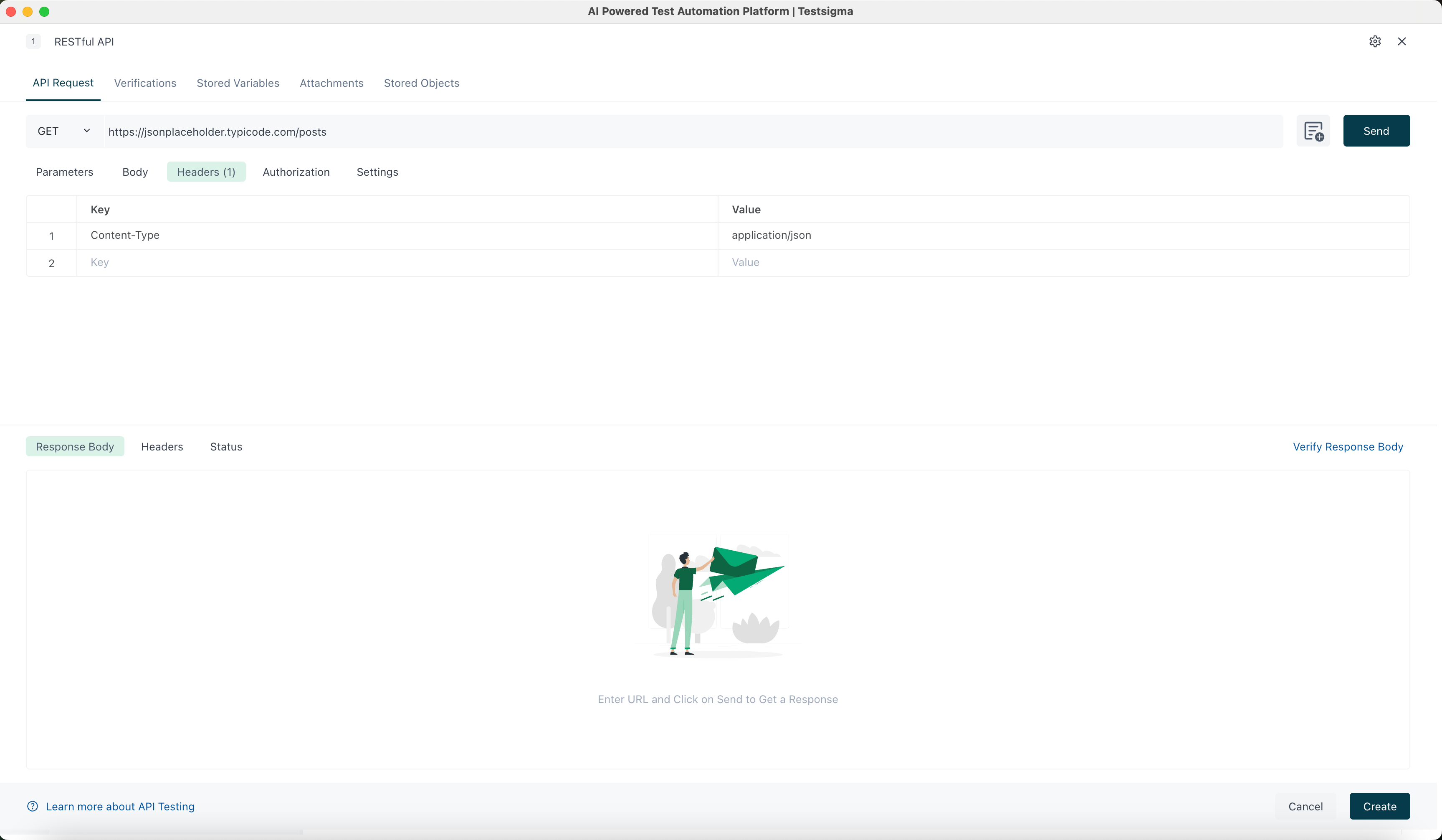Image resolution: width=1442 pixels, height=840 pixels.
Task: Click the Verify Response Body link
Action: pos(1348,446)
